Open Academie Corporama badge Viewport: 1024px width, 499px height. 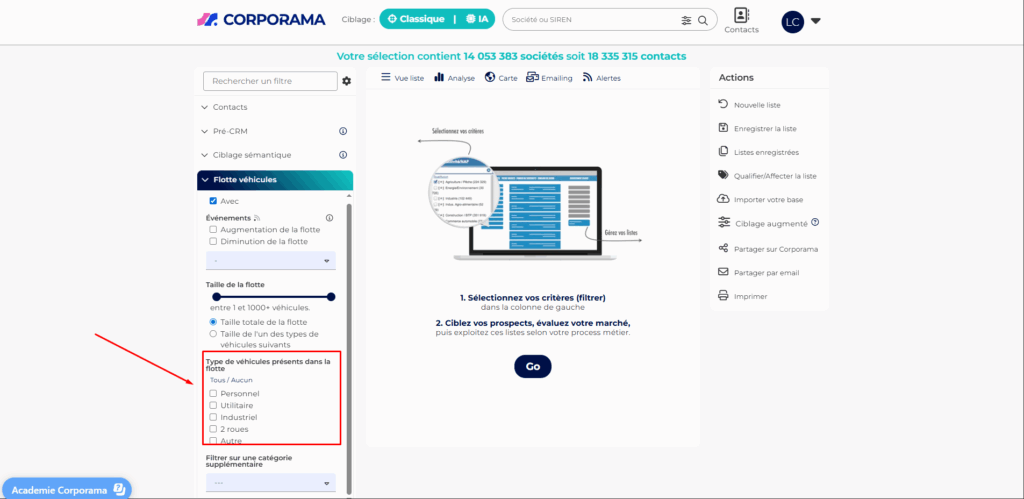[66, 488]
